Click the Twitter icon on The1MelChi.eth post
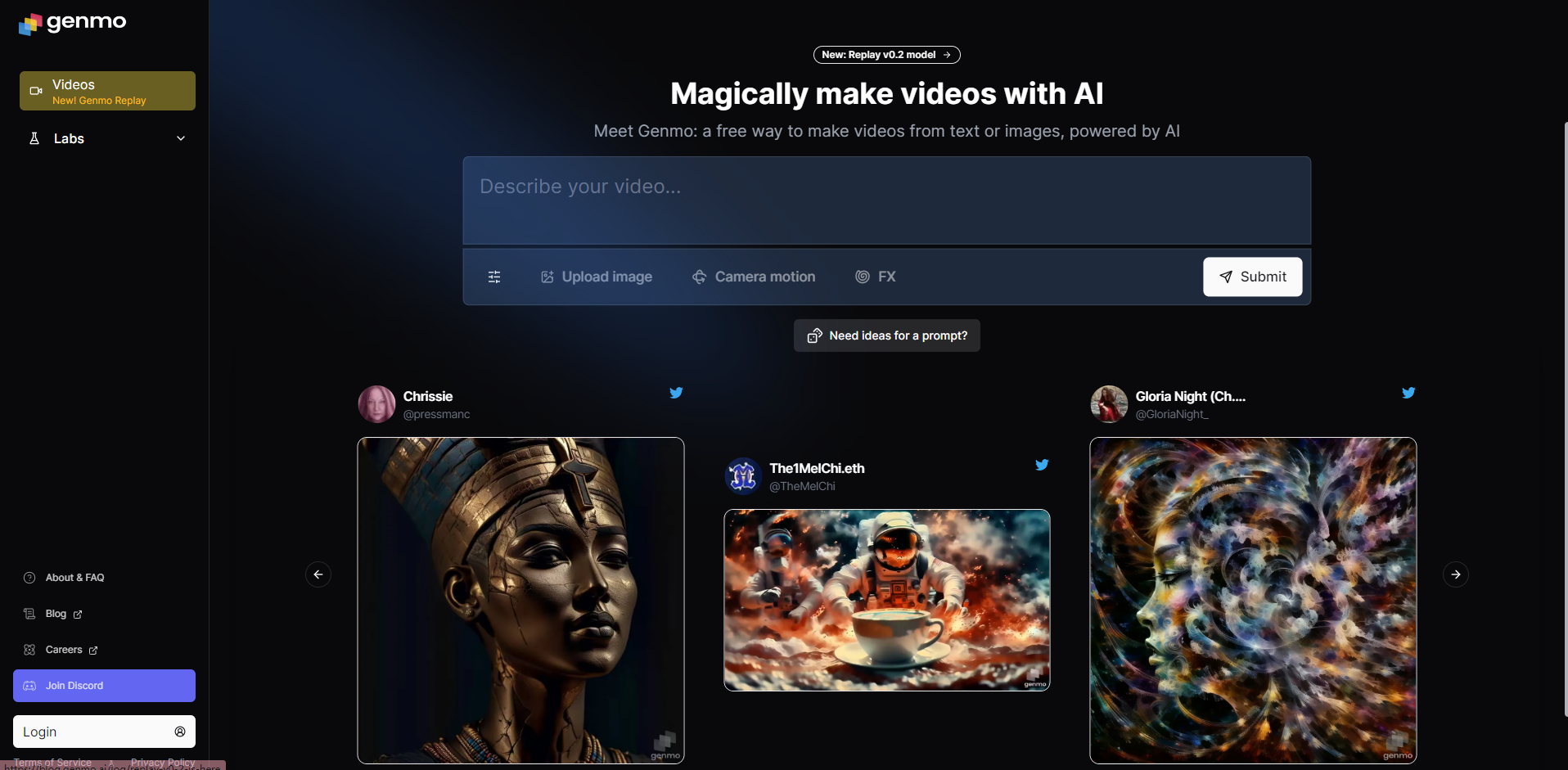1568x770 pixels. 1042,465
